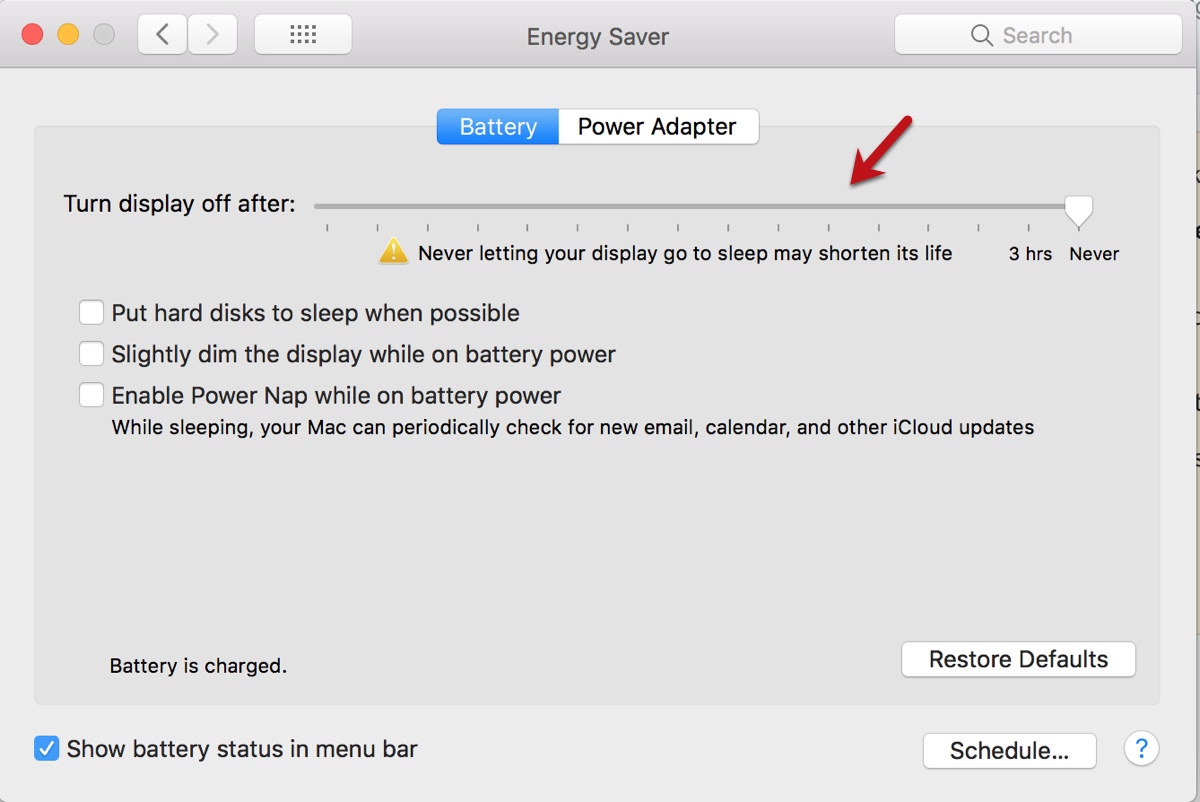Viewport: 1200px width, 802px height.
Task: Switch to the Power Adapter tab
Action: point(657,127)
